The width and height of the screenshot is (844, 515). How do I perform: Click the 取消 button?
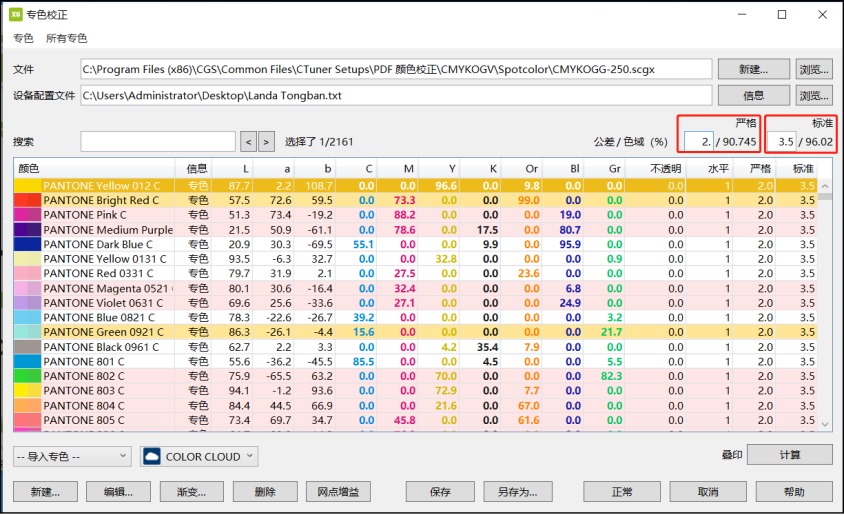tap(708, 492)
